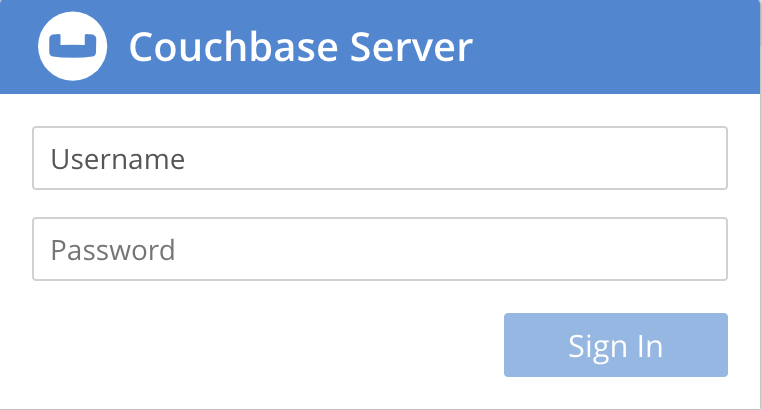The height and width of the screenshot is (410, 762).
Task: Focus the Password input field
Action: click(380, 249)
